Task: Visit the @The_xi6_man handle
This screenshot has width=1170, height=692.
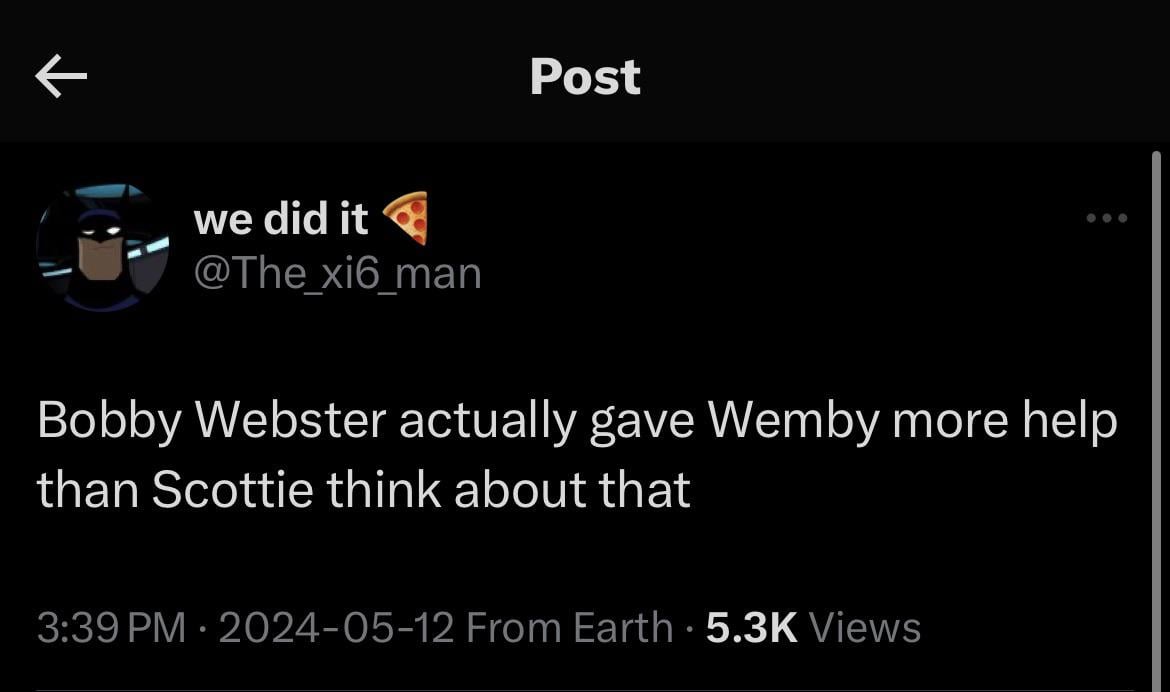Action: coord(337,272)
